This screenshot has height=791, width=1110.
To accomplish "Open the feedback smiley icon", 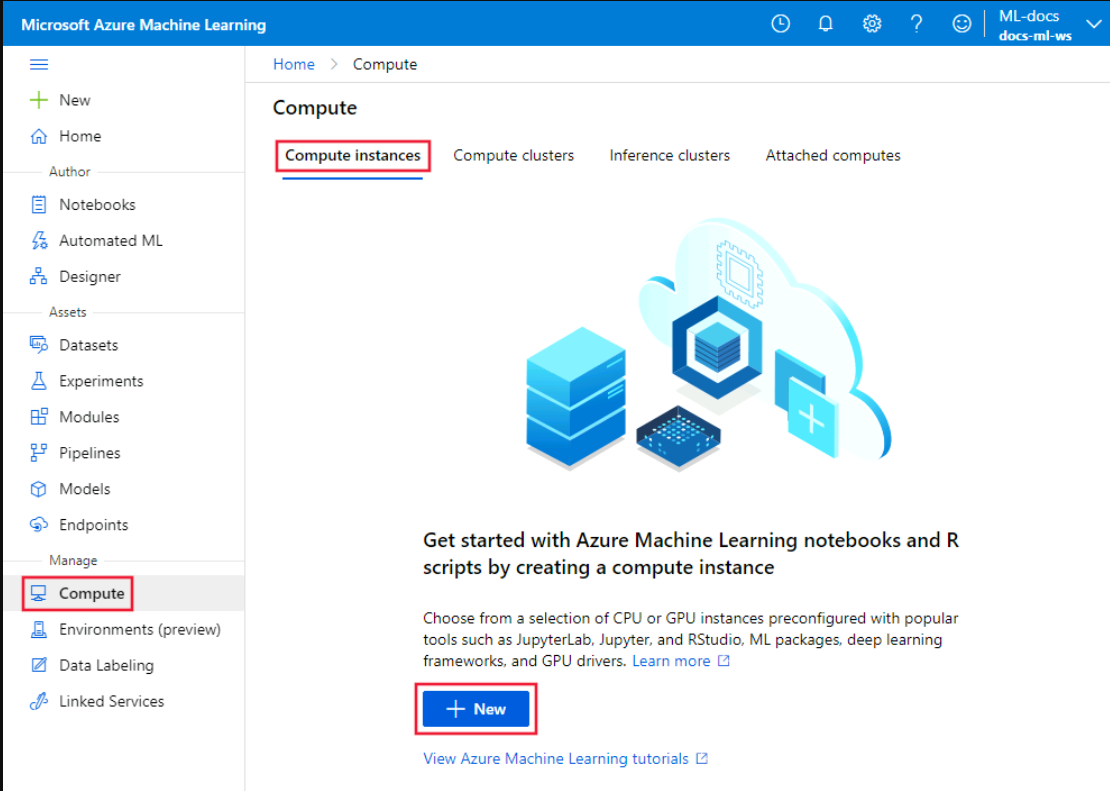I will tap(961, 24).
